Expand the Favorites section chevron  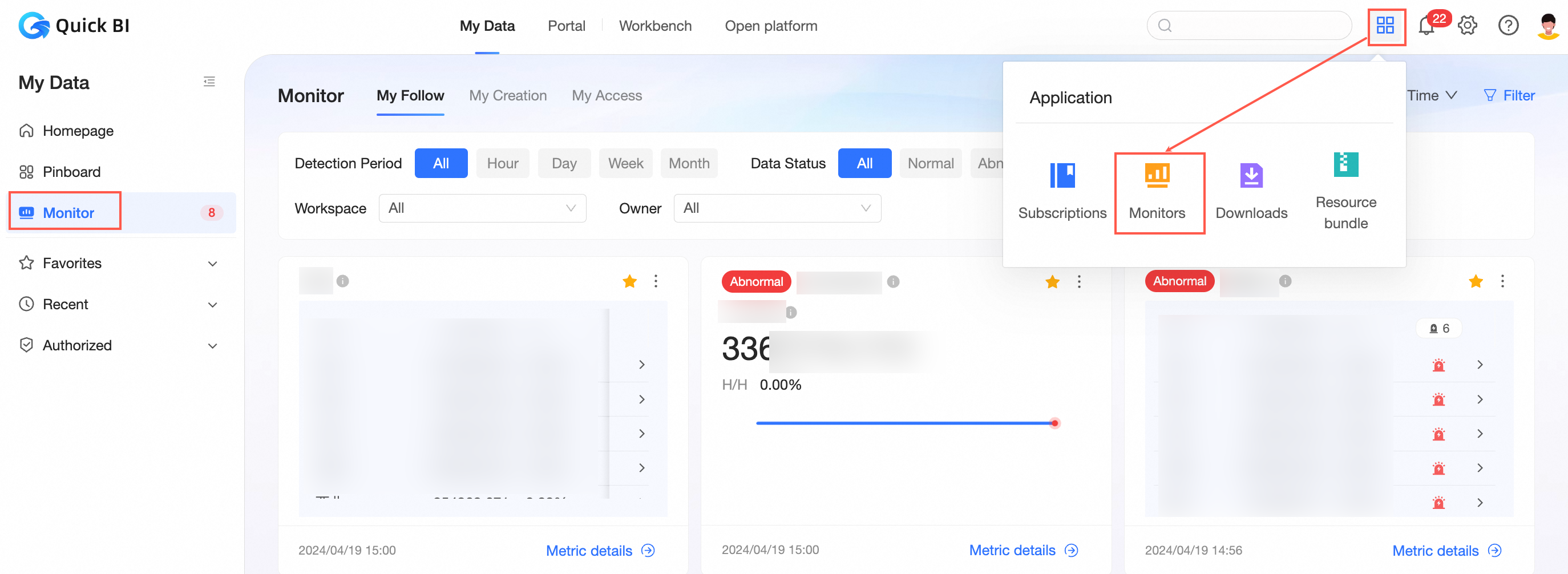pos(212,264)
